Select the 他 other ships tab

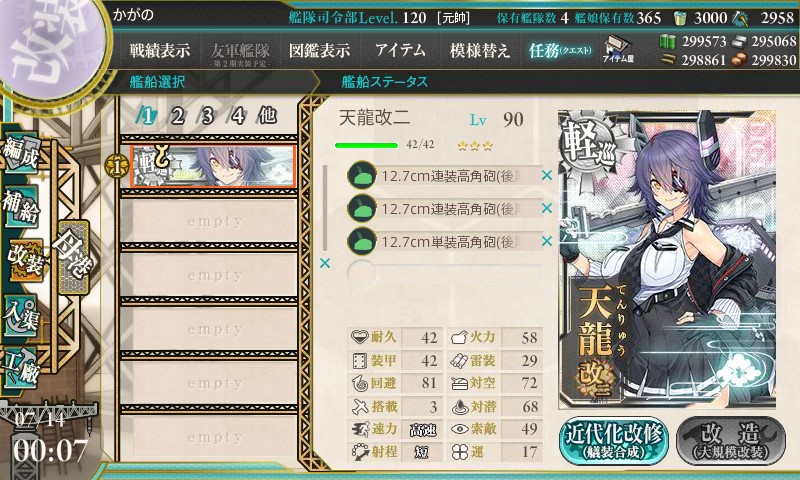[x=267, y=116]
